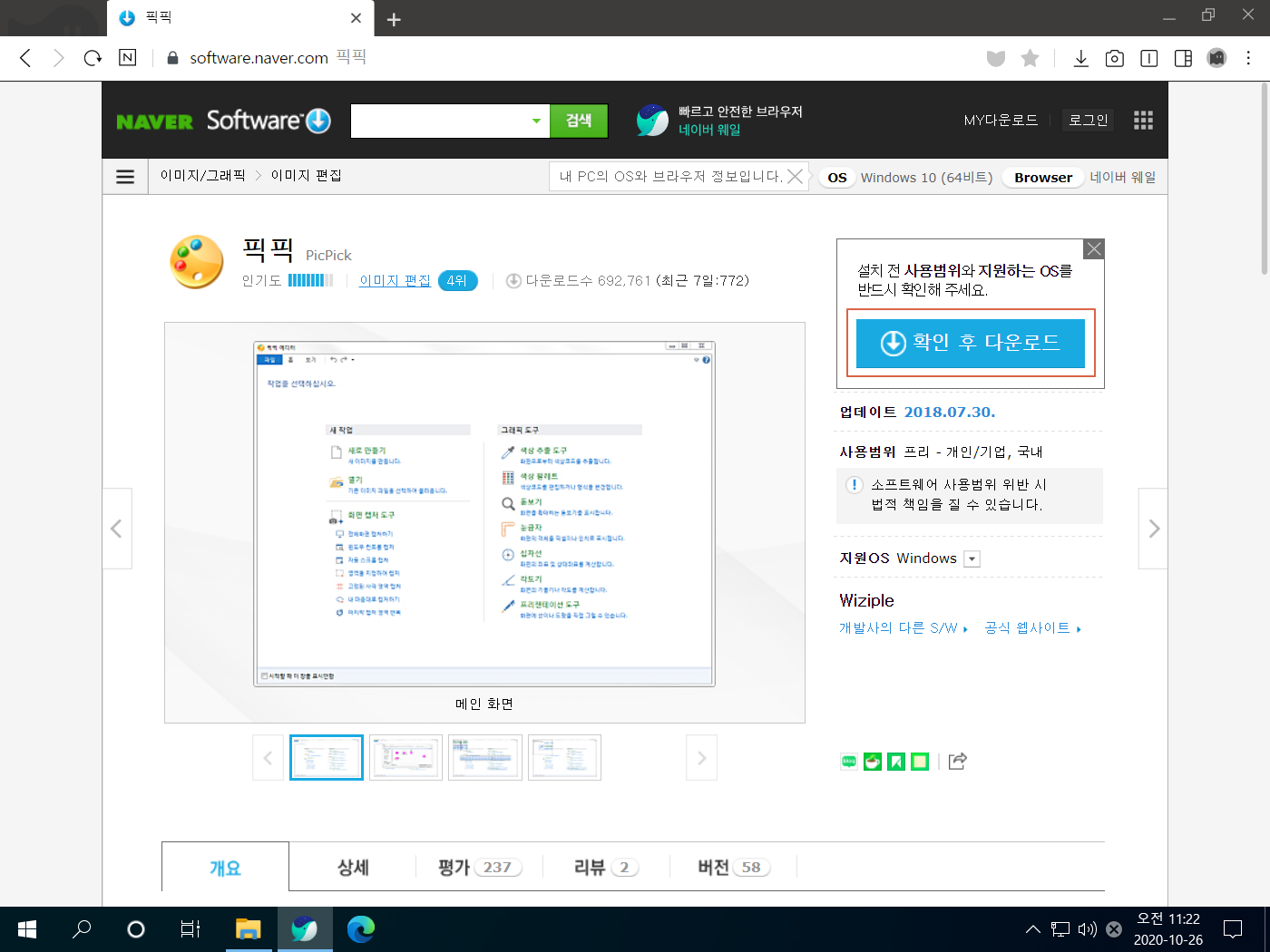This screenshot has width=1270, height=952.
Task: Launch Microsoft Edge from the taskbar
Action: (x=361, y=929)
